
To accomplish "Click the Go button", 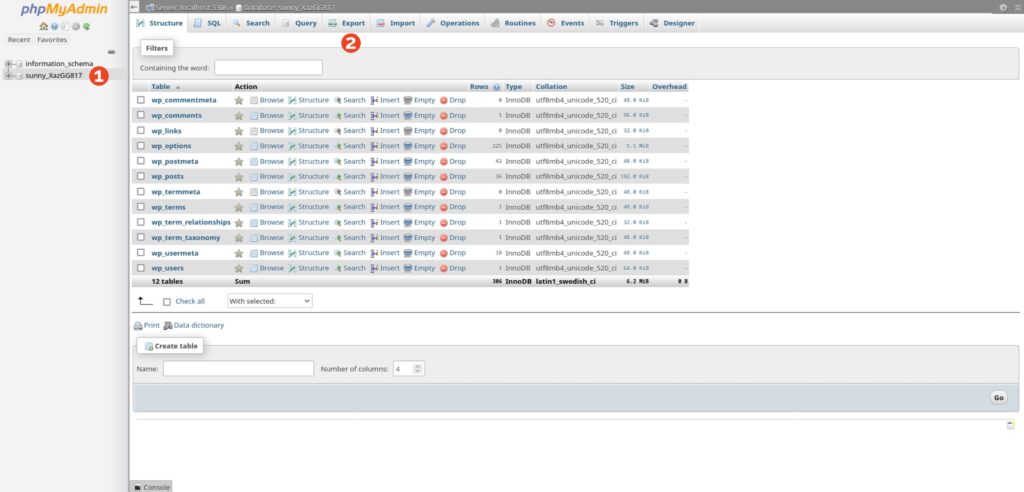I will pyautogui.click(x=999, y=397).
